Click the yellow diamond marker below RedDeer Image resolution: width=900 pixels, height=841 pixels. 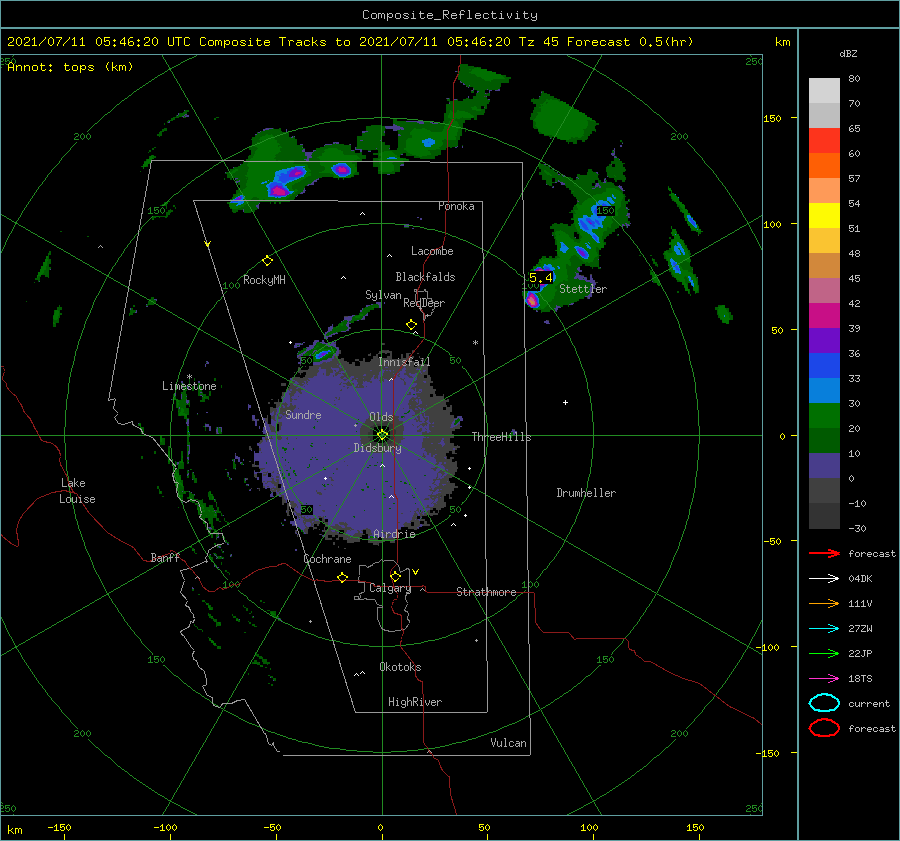click(x=411, y=325)
